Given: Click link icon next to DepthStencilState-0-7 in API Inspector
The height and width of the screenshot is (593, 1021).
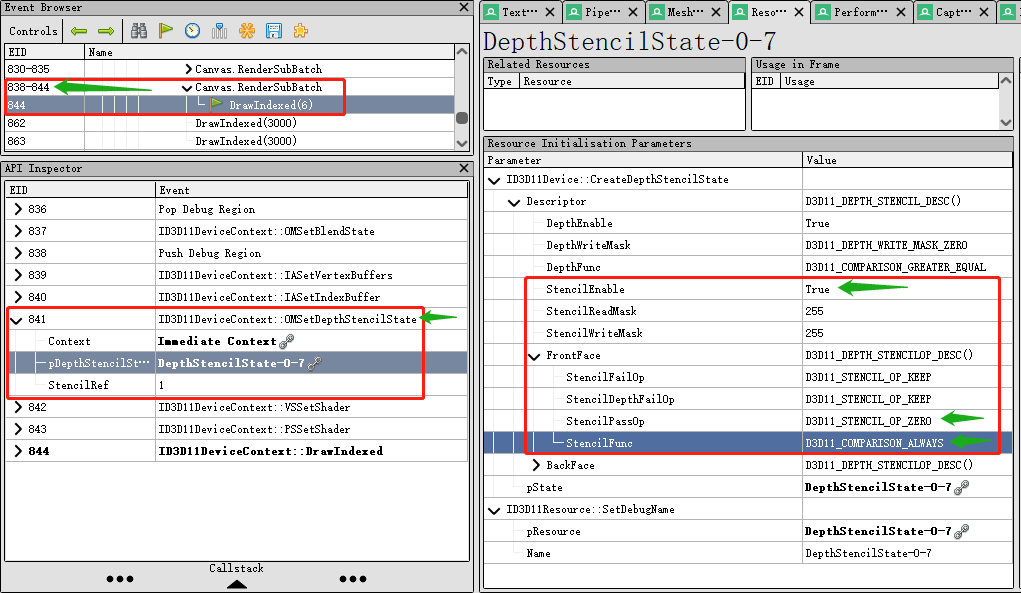Looking at the screenshot, I should (x=315, y=363).
